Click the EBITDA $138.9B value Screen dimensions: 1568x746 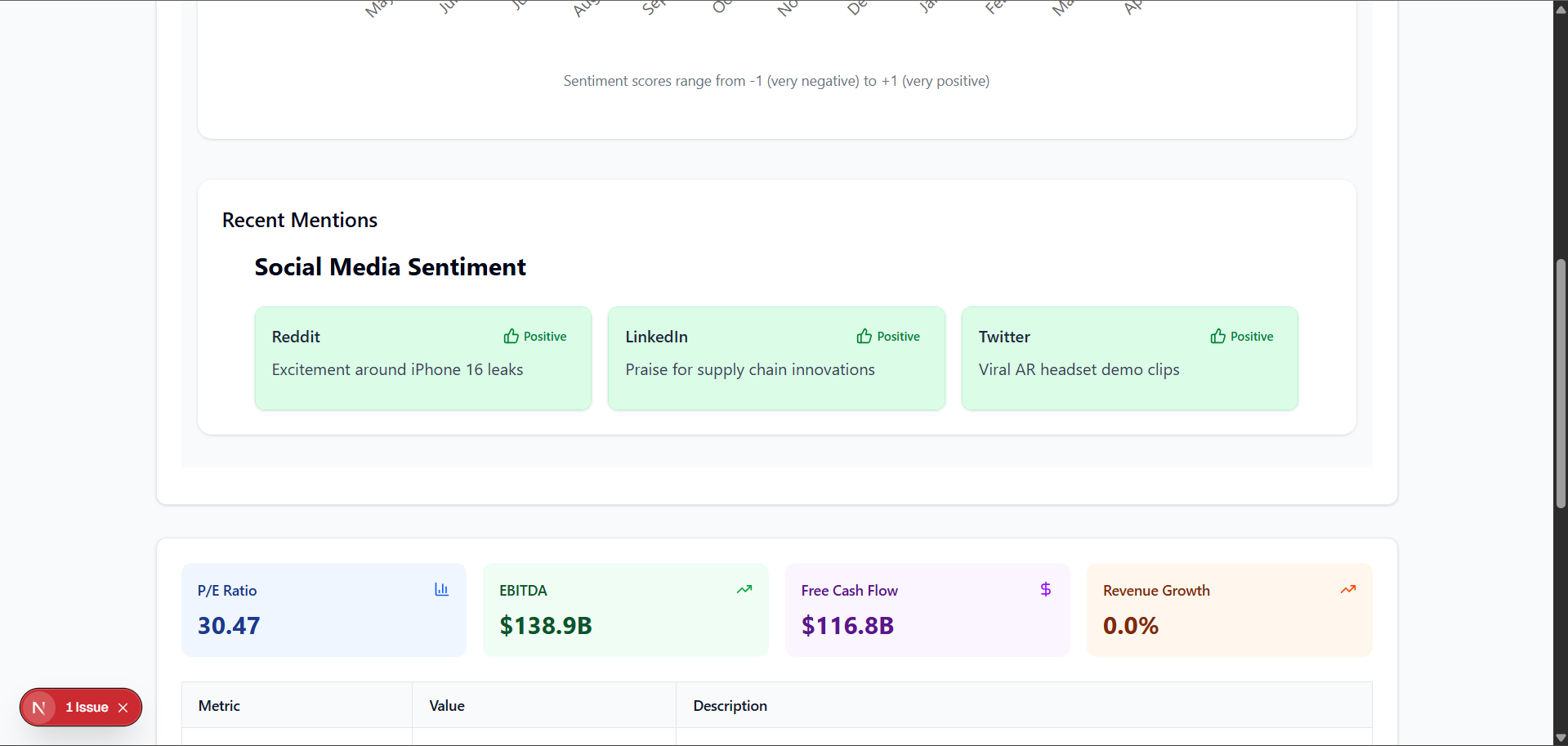[x=546, y=626]
